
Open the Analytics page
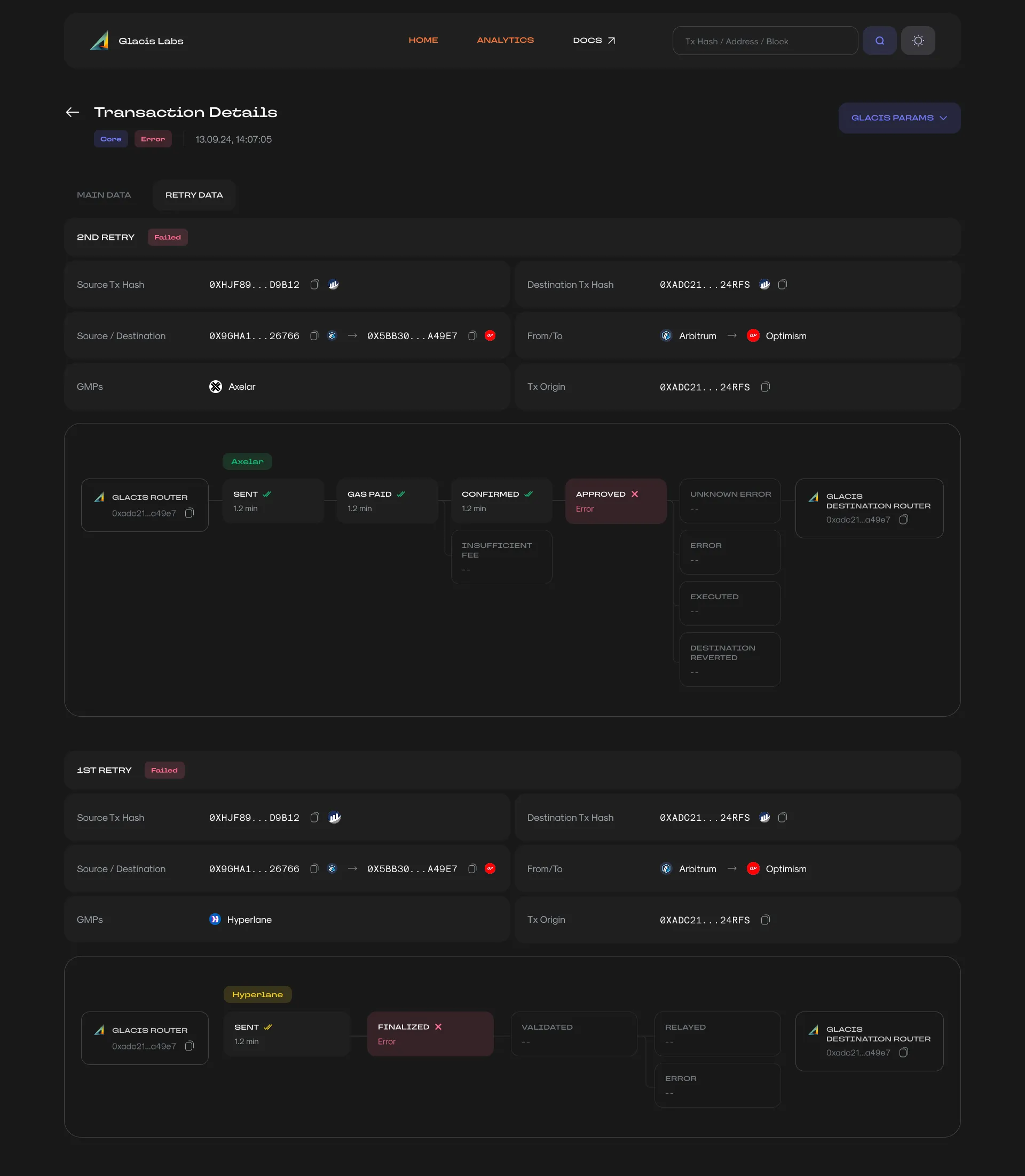[x=505, y=40]
